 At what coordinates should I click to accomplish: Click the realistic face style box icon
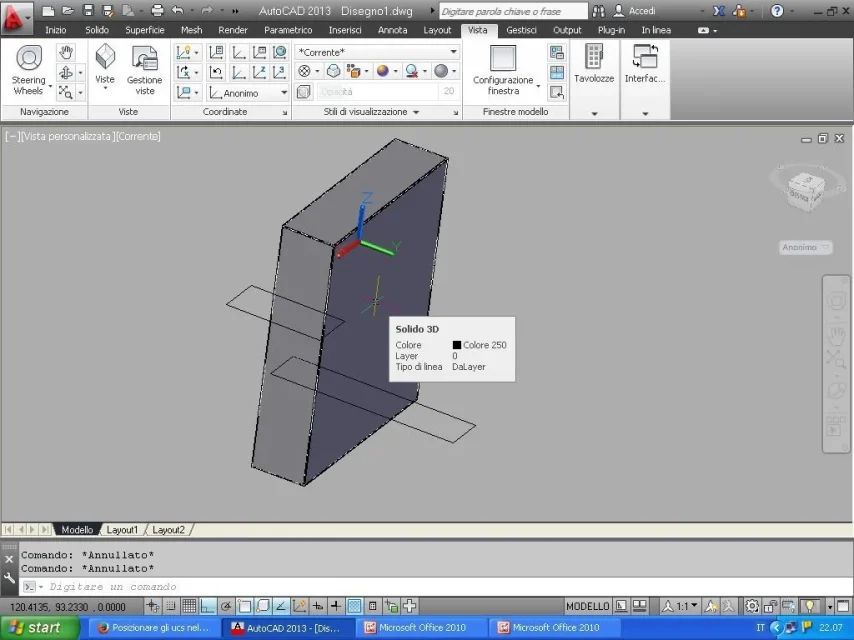click(333, 71)
